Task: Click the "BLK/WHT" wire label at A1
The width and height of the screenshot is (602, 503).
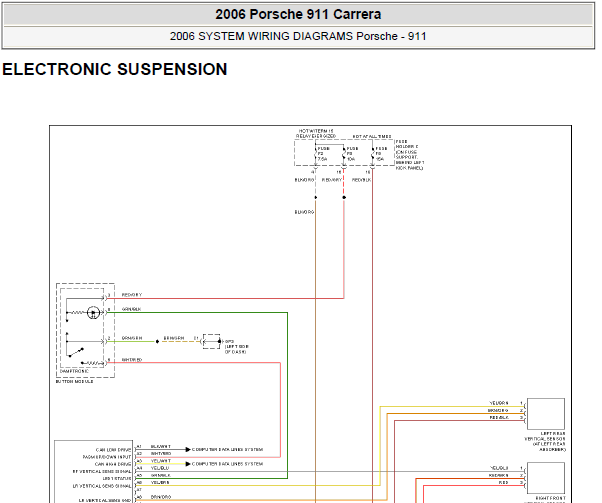Action: pyautogui.click(x=160, y=447)
